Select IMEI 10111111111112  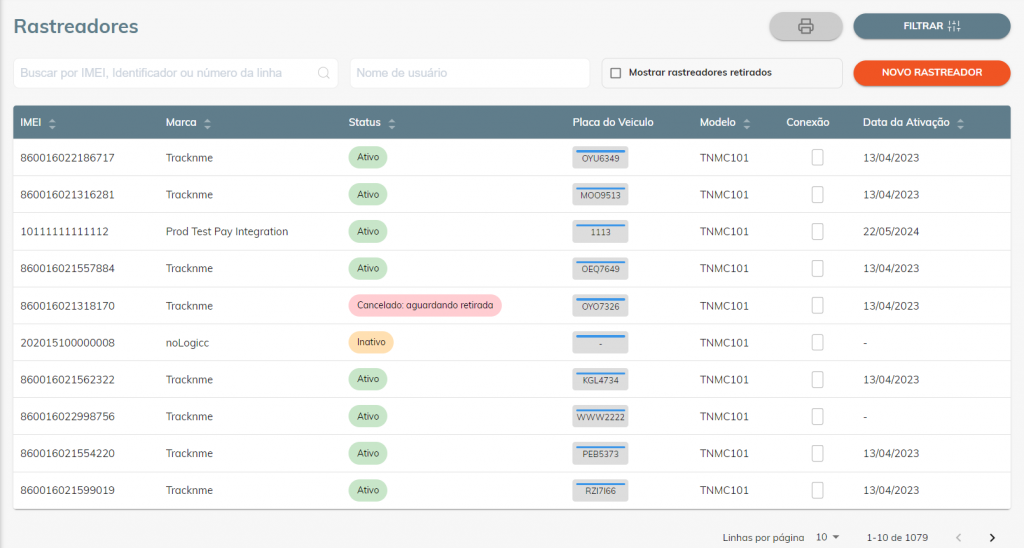coord(65,232)
